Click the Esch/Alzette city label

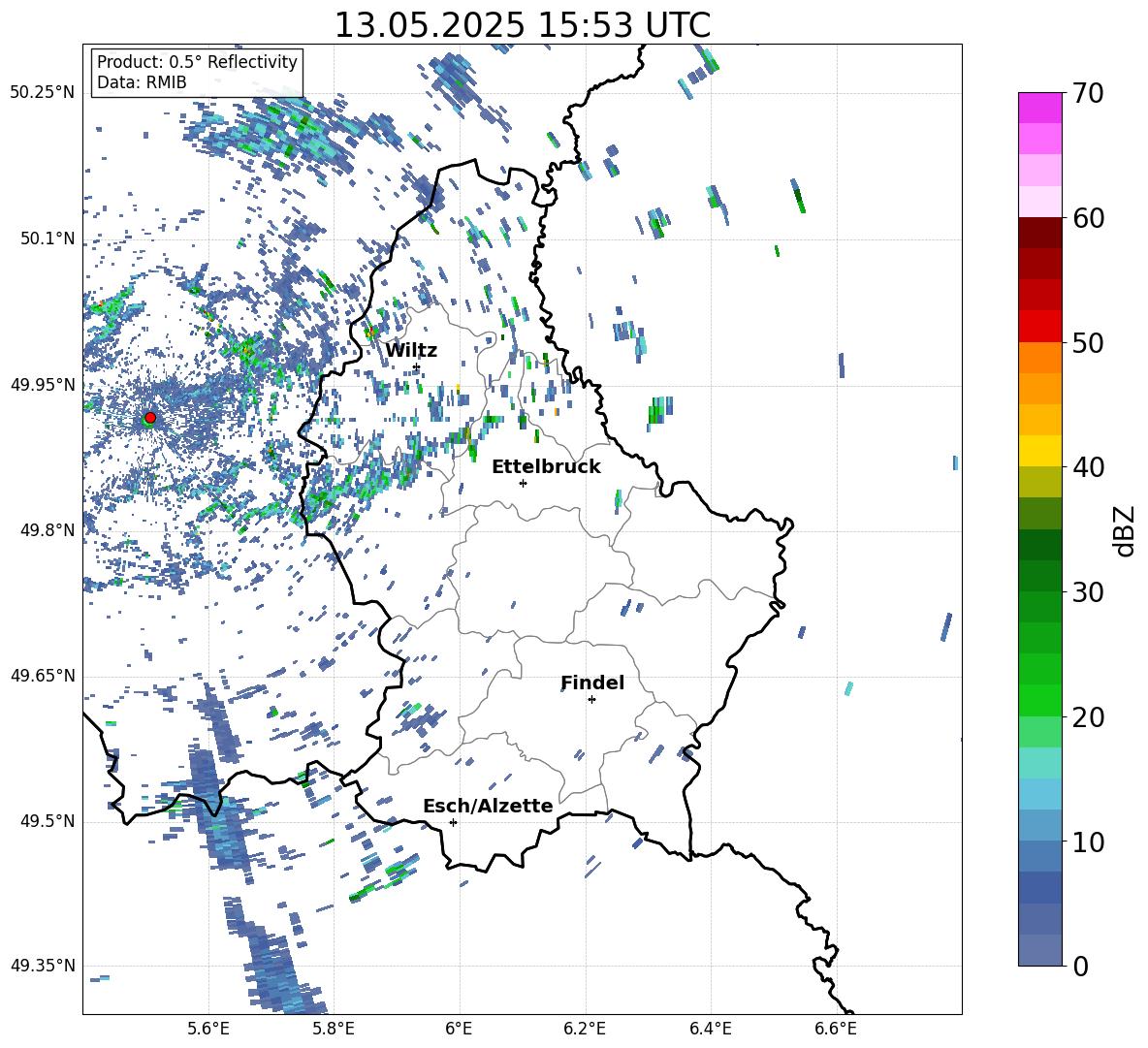pos(488,806)
